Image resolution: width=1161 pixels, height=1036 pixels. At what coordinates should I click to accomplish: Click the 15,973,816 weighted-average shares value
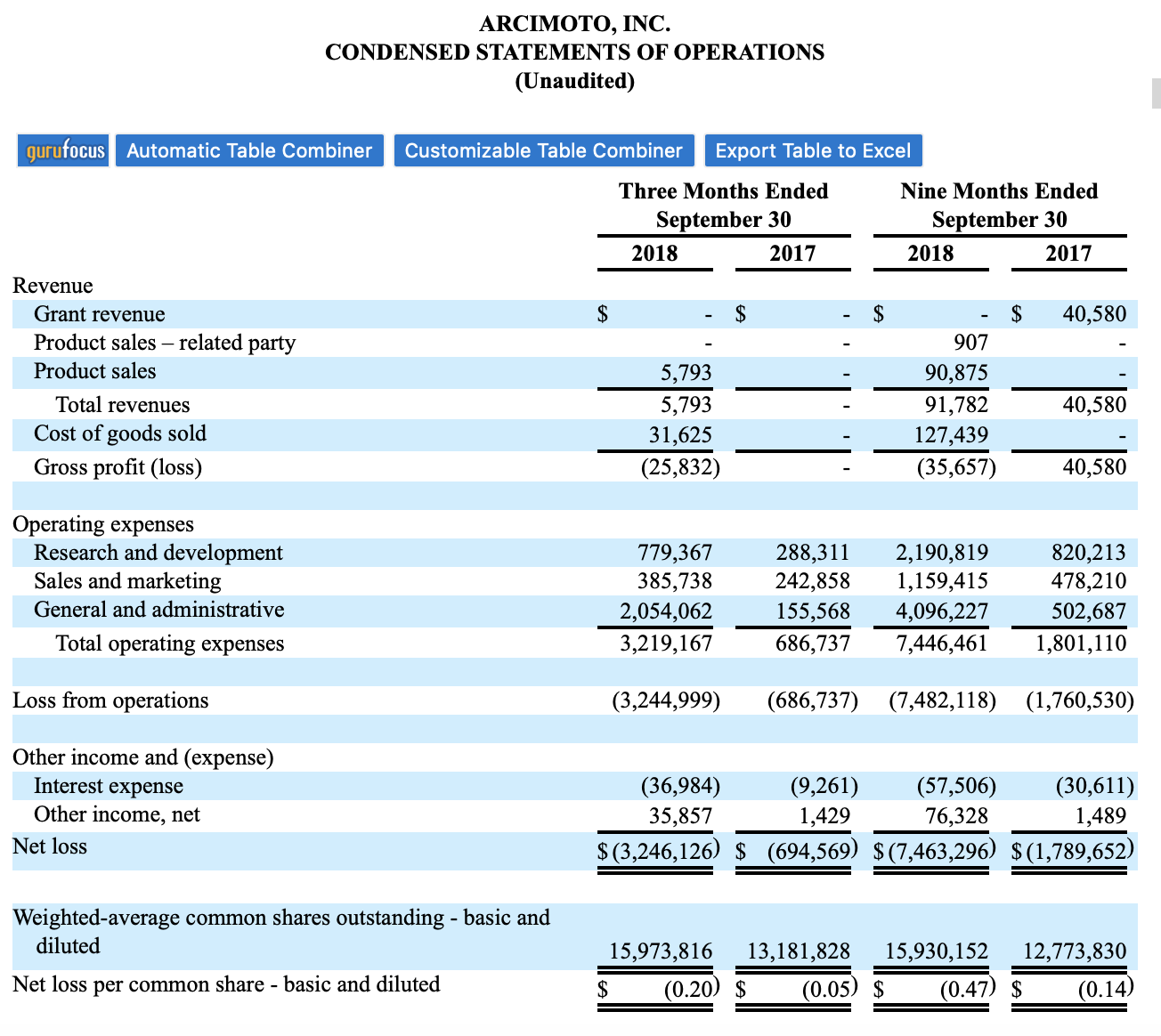point(661,951)
